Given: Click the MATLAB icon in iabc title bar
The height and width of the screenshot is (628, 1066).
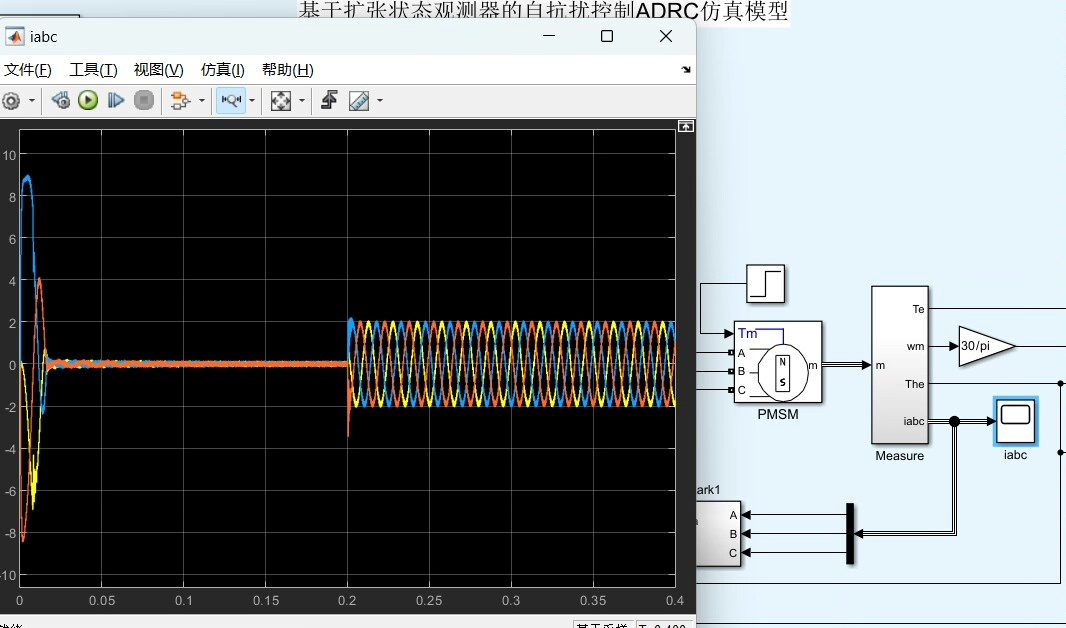Looking at the screenshot, I should [14, 37].
